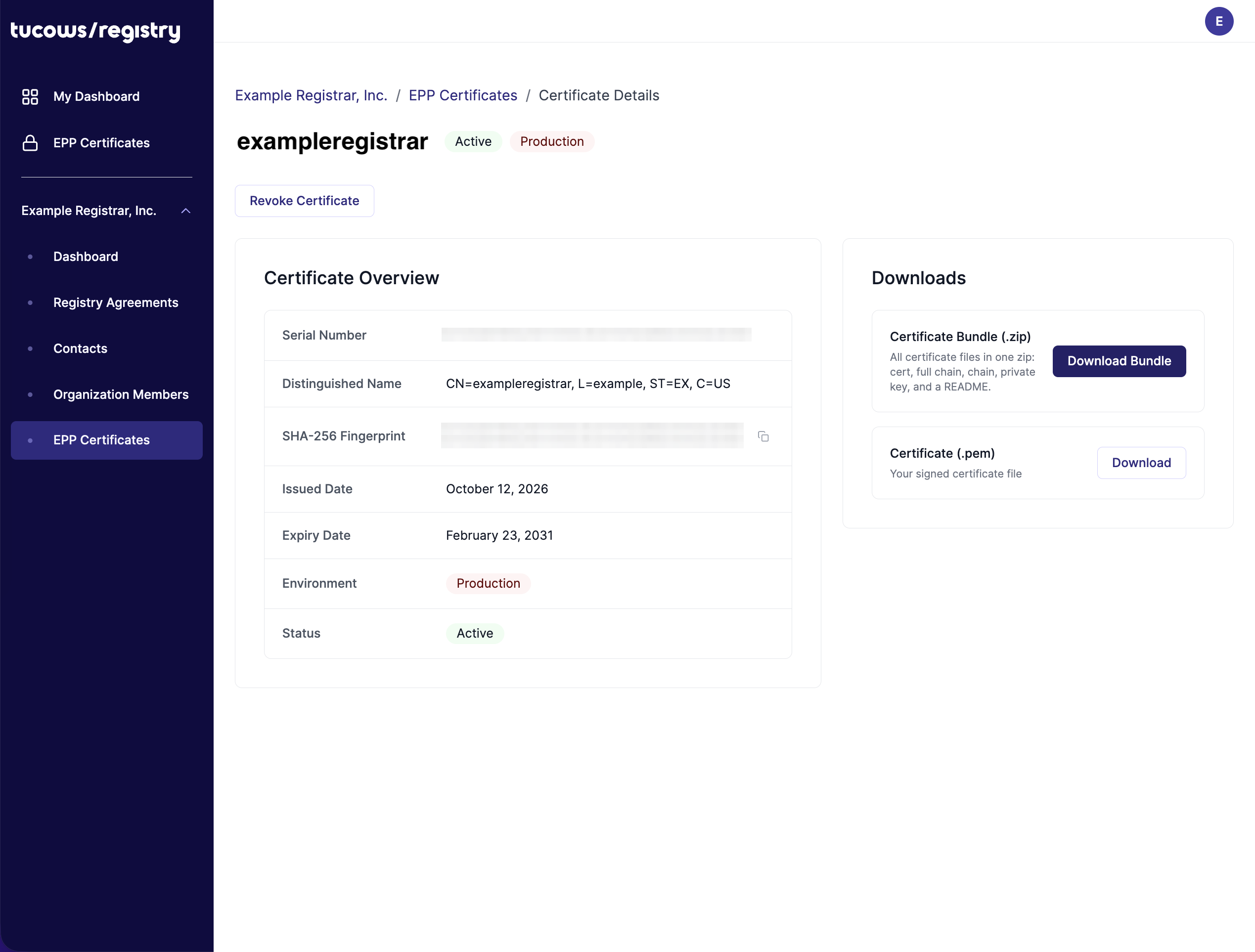
Task: Click the Expiry Date February 23, 2031
Action: tap(499, 535)
